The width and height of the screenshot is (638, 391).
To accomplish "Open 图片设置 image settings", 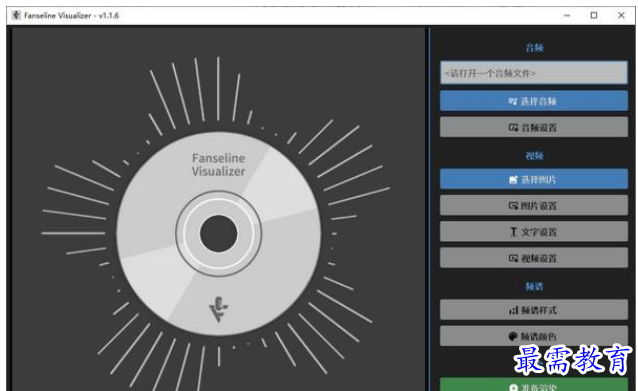I will click(x=533, y=205).
